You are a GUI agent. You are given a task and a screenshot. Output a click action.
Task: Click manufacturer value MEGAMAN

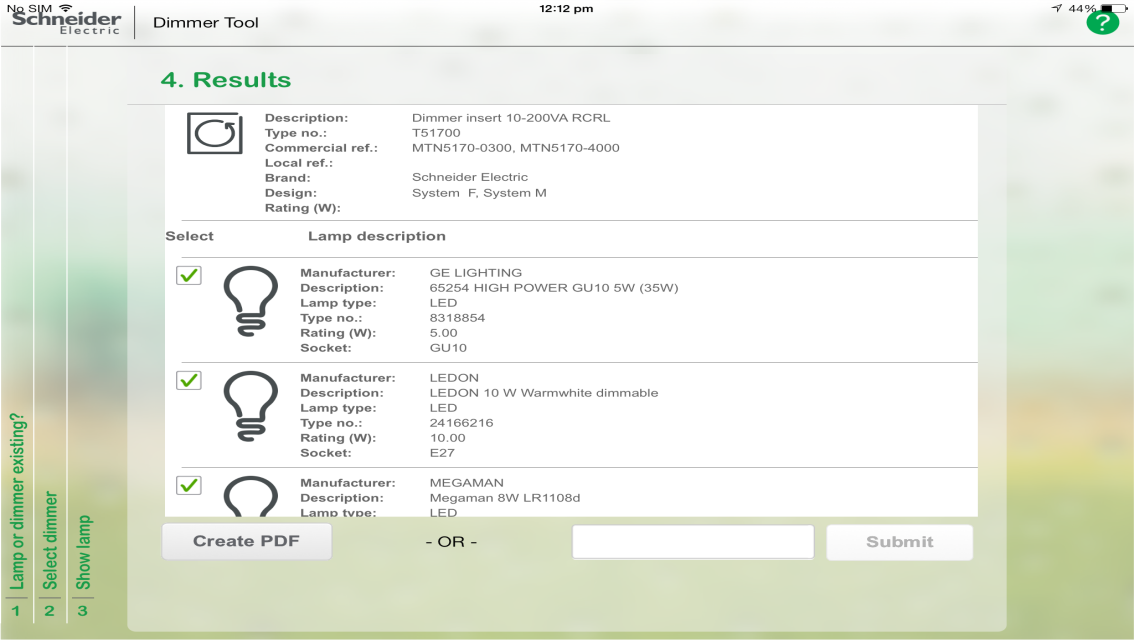[x=466, y=483]
